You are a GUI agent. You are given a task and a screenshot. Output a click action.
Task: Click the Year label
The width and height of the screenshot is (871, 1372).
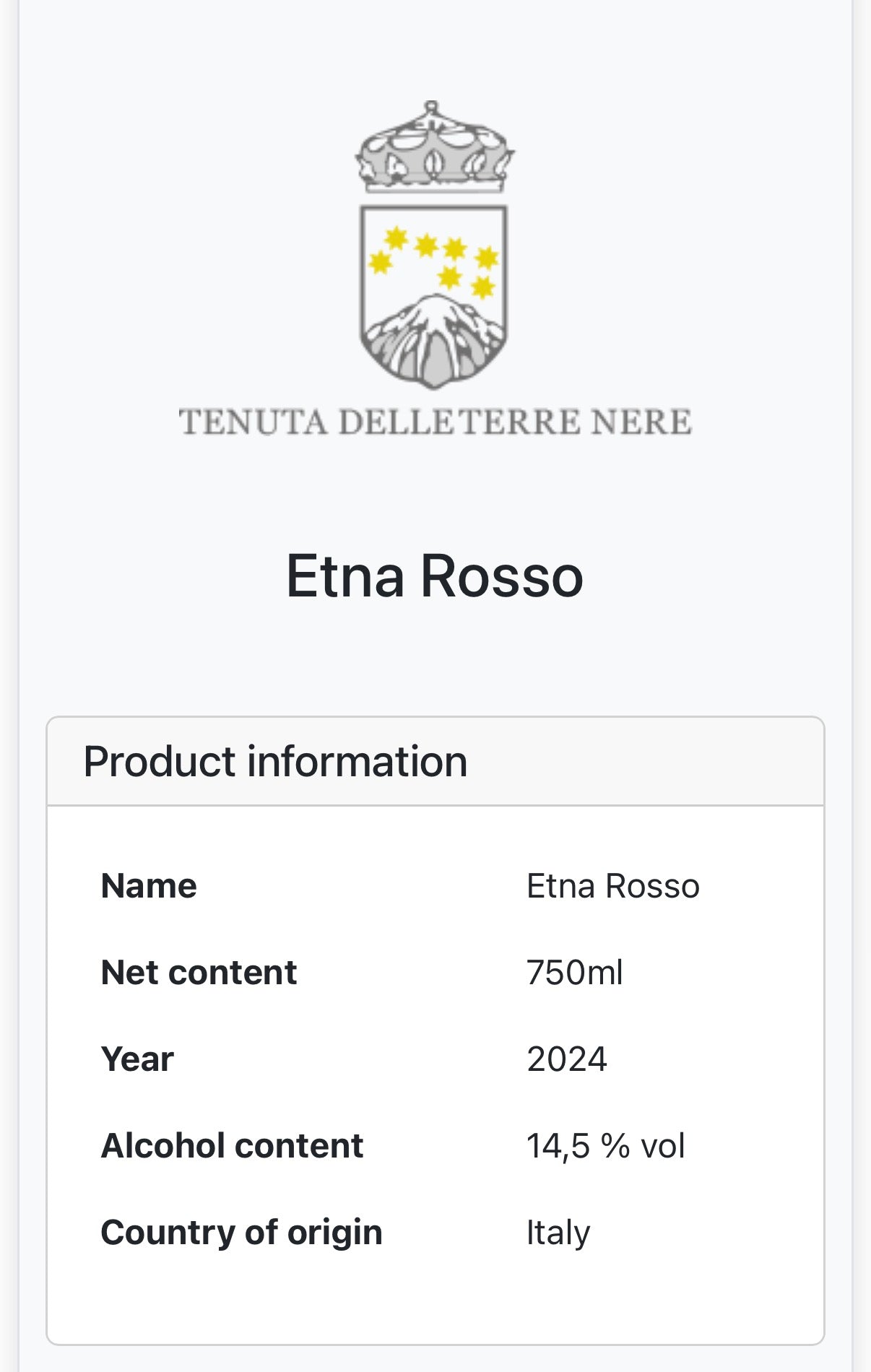(x=137, y=1059)
